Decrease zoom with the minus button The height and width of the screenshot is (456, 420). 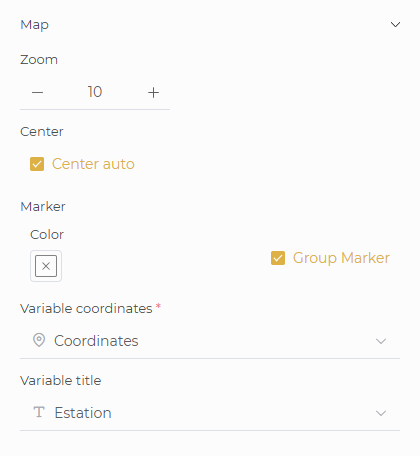tap(38, 92)
